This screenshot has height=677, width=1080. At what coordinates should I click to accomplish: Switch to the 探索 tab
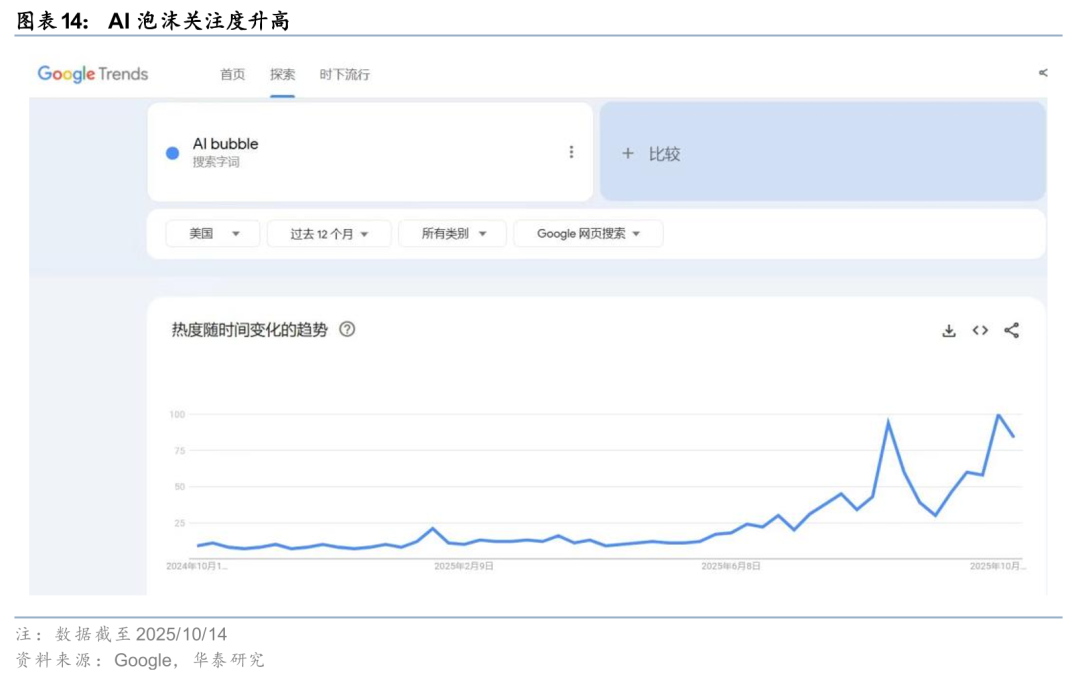coord(282,75)
